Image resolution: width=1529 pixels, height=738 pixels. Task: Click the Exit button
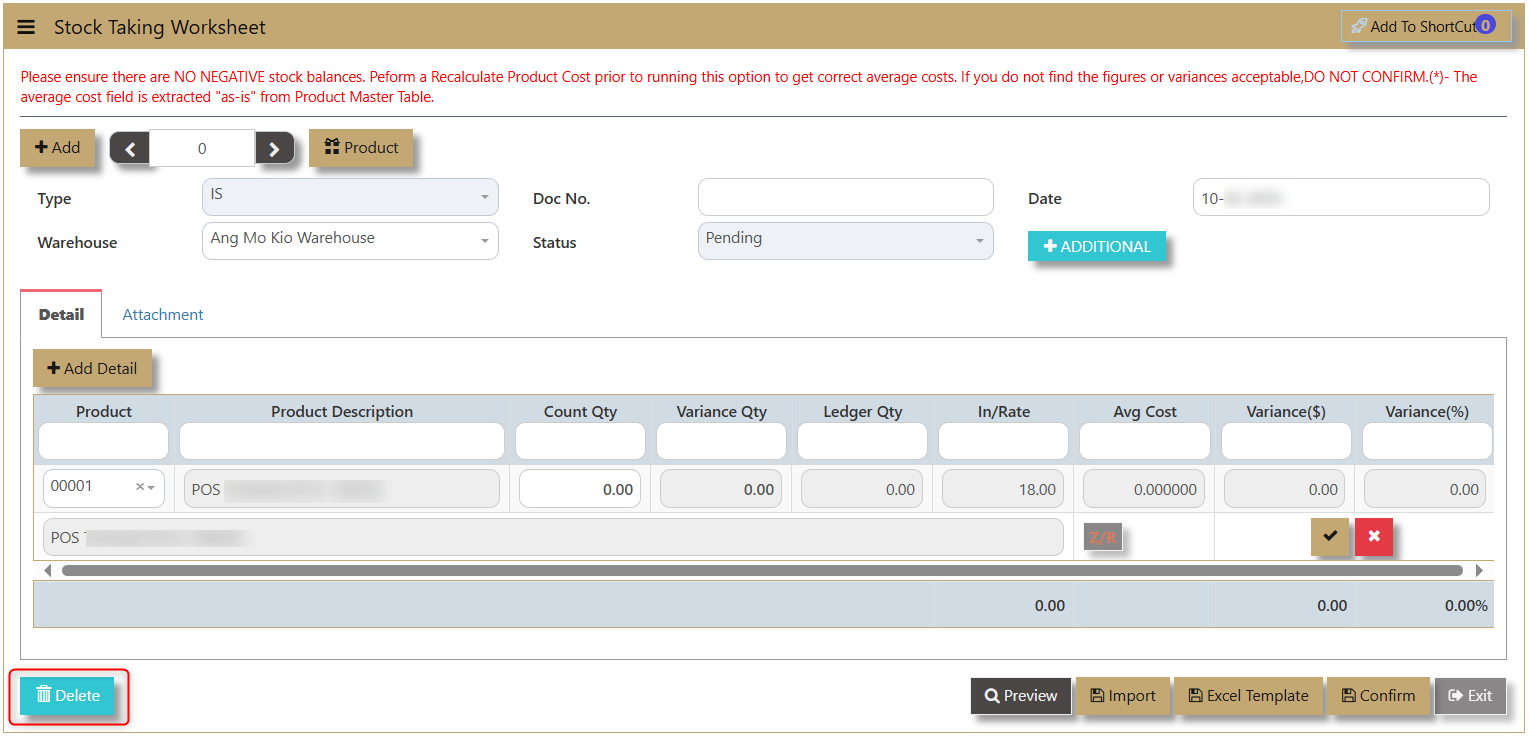(1470, 696)
